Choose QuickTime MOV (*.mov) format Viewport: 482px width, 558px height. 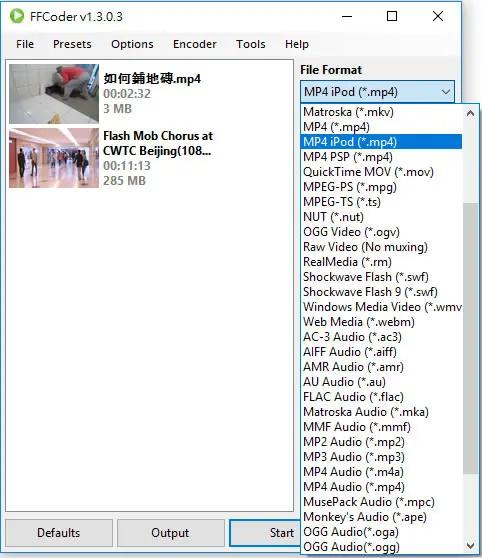382,172
